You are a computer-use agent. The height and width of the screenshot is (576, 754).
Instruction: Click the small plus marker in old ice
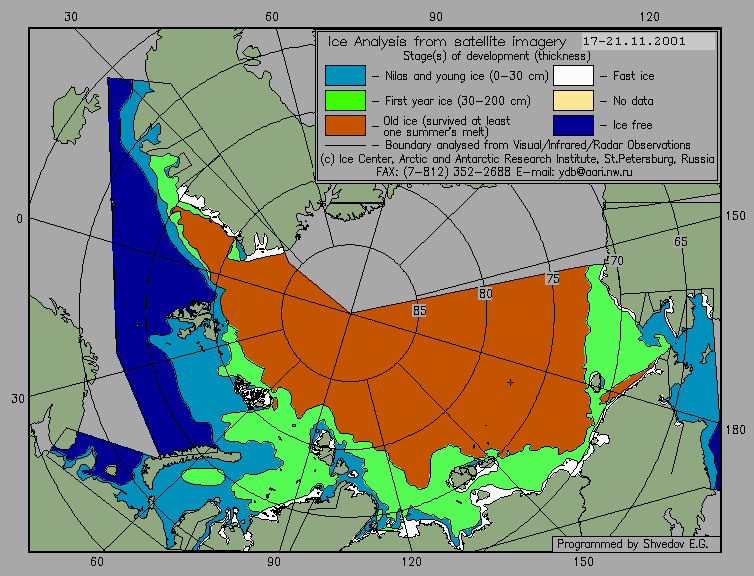[x=510, y=382]
